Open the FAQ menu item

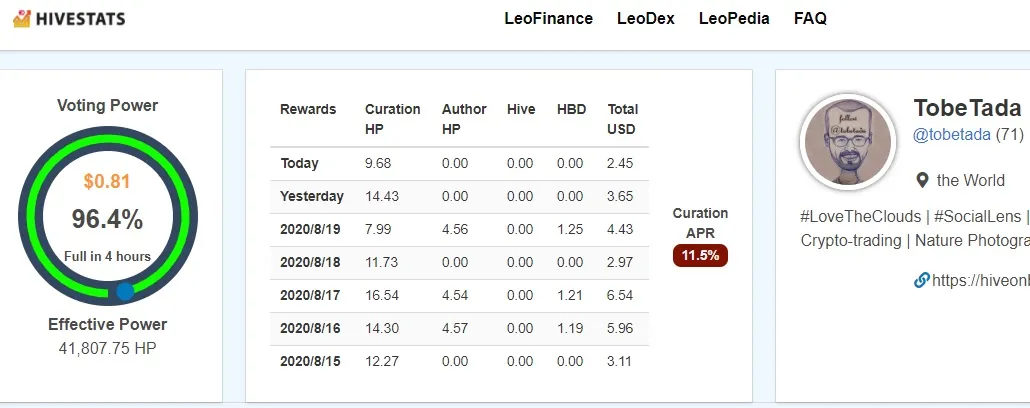tap(811, 18)
